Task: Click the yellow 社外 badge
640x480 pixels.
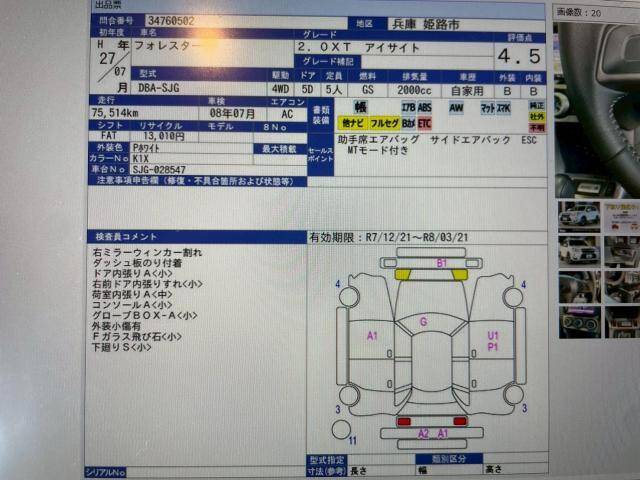Action: click(x=537, y=116)
